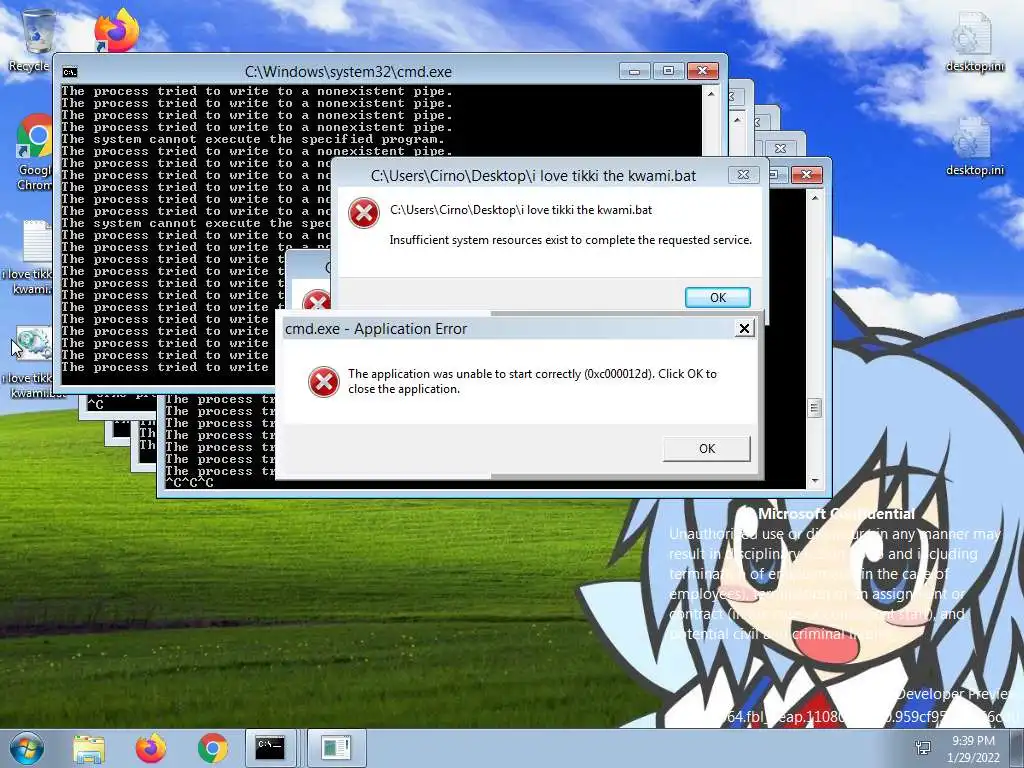Click 'cmd.exe - Application Error' title text
Screen dimensions: 1024x768
pos(376,328)
